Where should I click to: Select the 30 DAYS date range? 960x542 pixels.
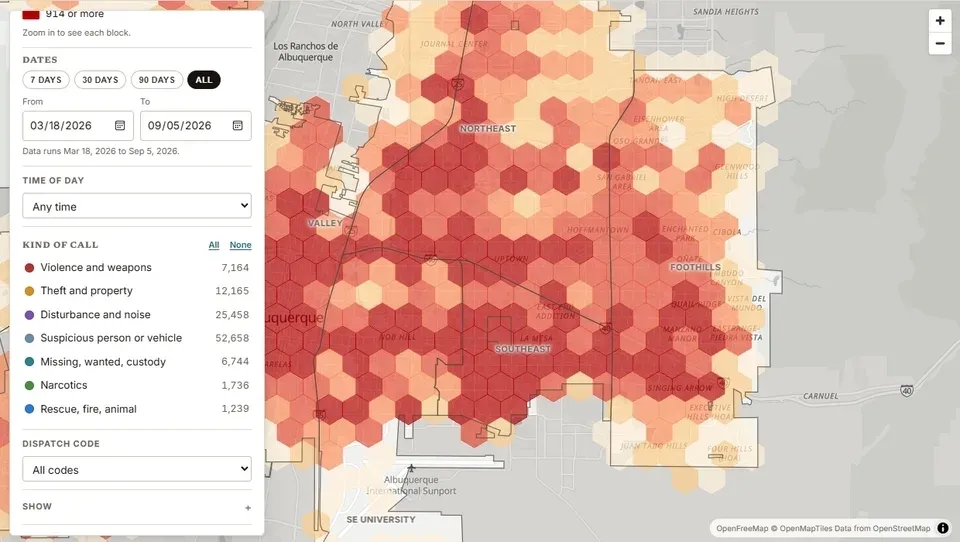click(100, 80)
